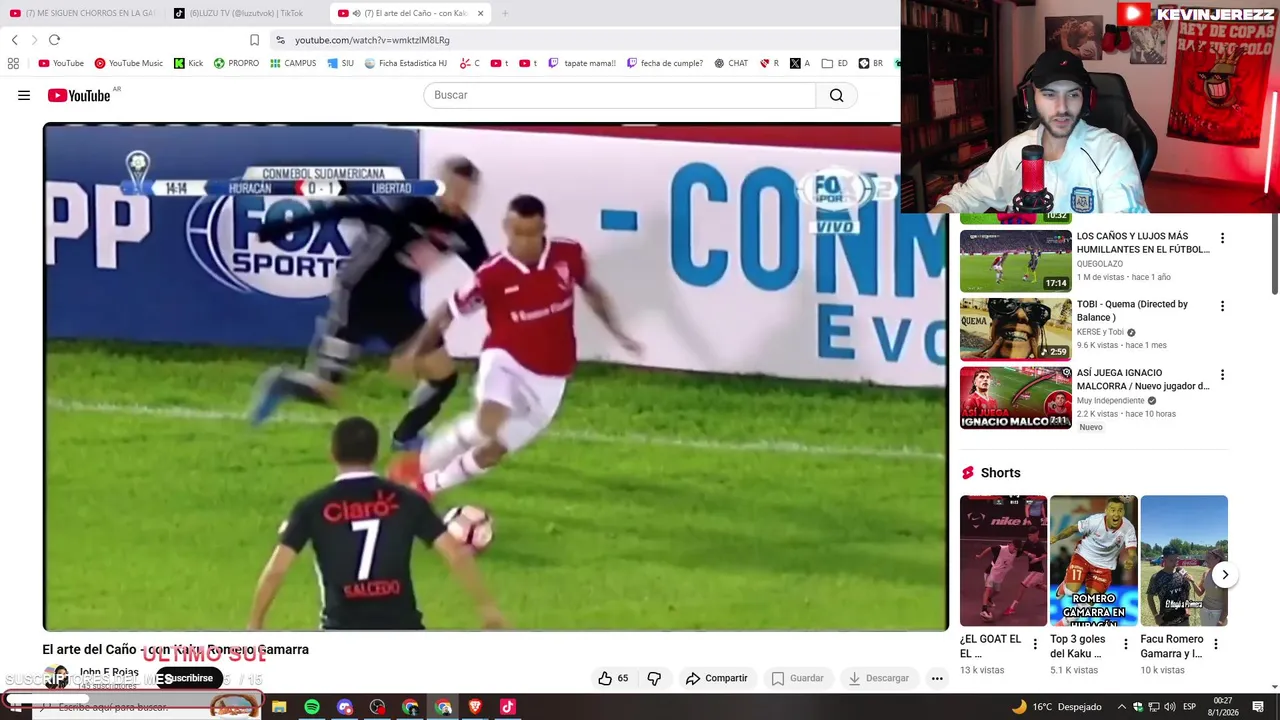Viewport: 1280px width, 720px height.
Task: Open the apps grid in bookmarks bar
Action: [x=13, y=63]
